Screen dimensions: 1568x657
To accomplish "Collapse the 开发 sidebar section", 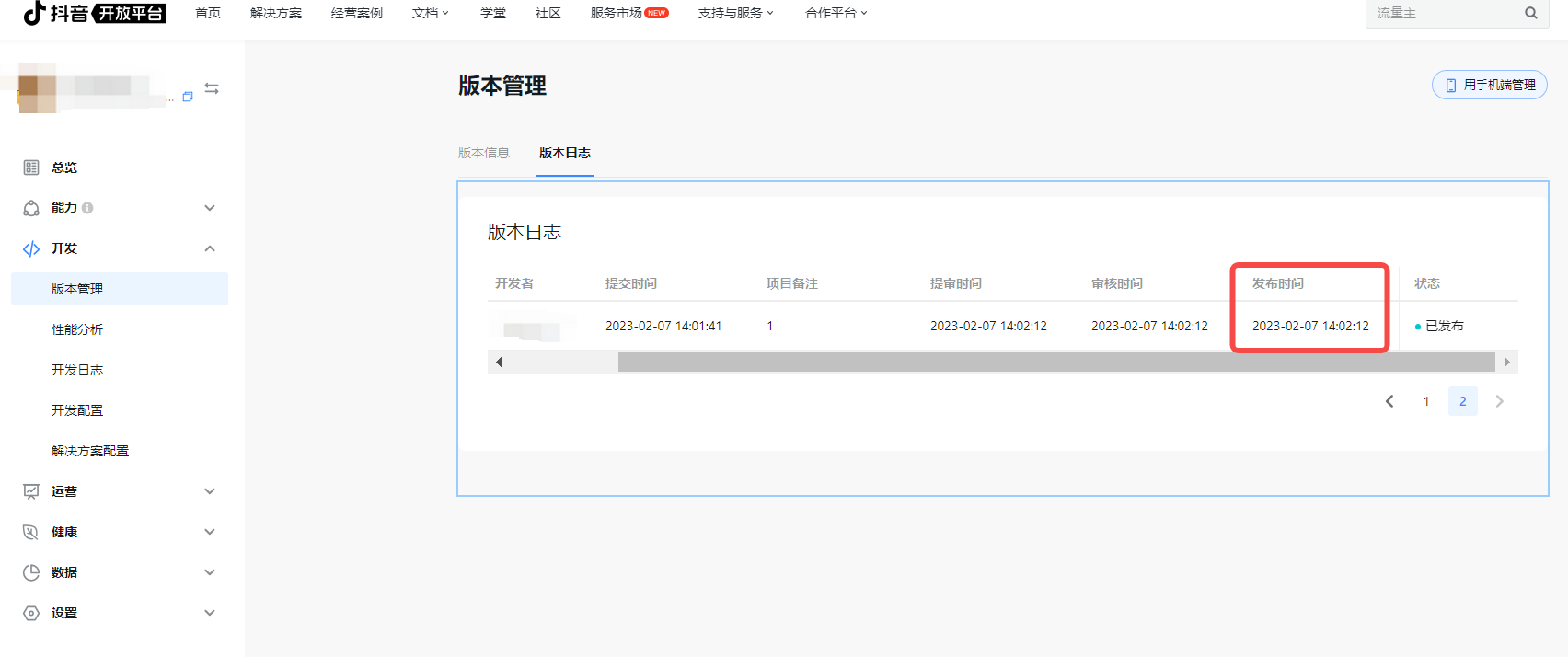I will tap(210, 248).
